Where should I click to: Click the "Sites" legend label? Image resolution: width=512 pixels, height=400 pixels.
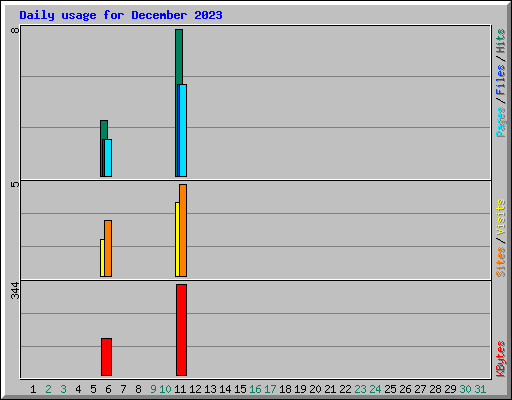[x=500, y=262]
